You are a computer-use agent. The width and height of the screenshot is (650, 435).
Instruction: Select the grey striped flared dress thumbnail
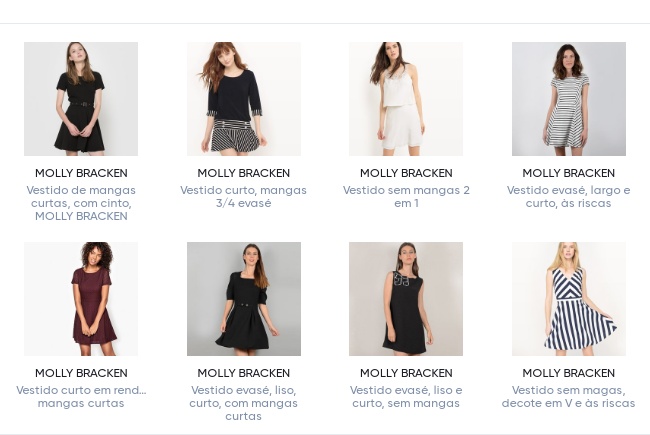coord(568,99)
